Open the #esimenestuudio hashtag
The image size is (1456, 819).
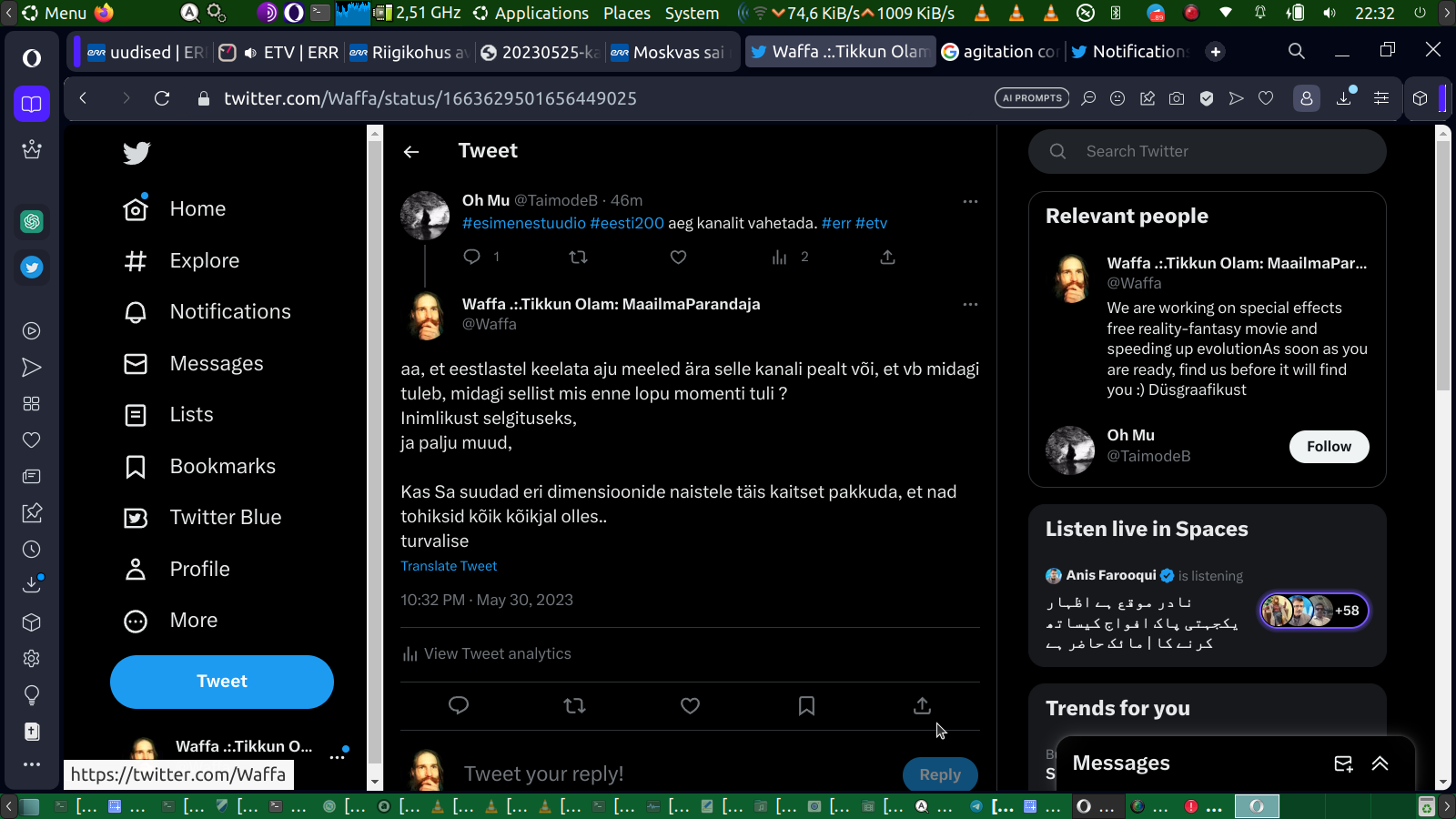[x=524, y=223]
